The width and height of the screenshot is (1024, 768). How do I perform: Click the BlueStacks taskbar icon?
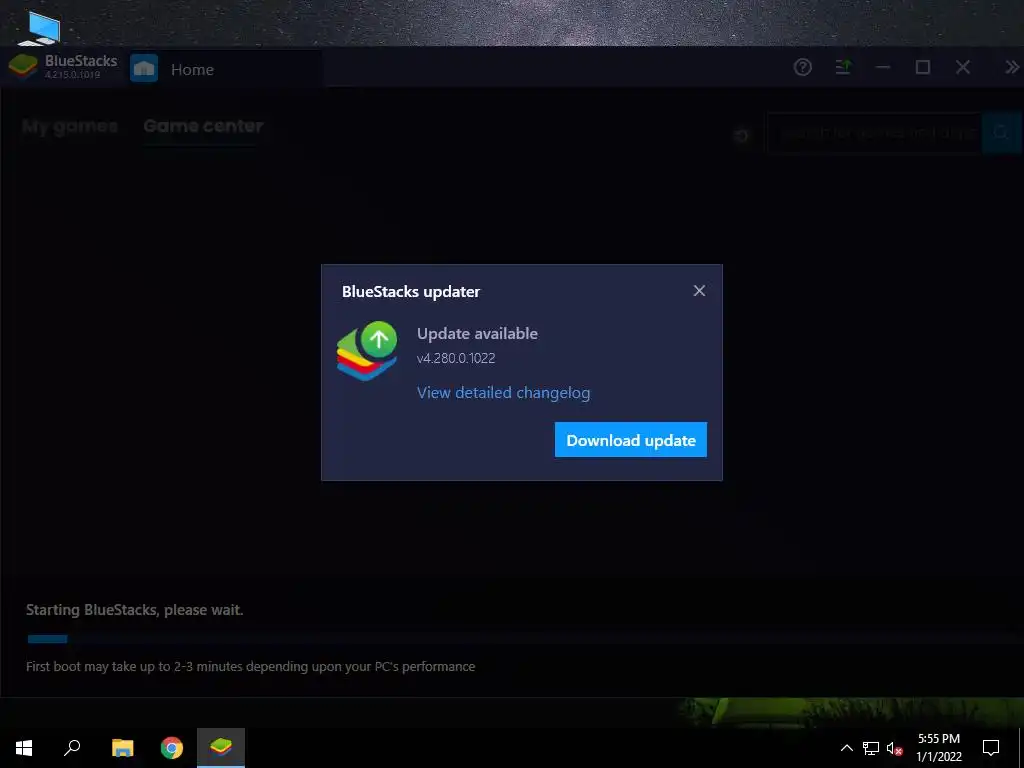point(221,748)
